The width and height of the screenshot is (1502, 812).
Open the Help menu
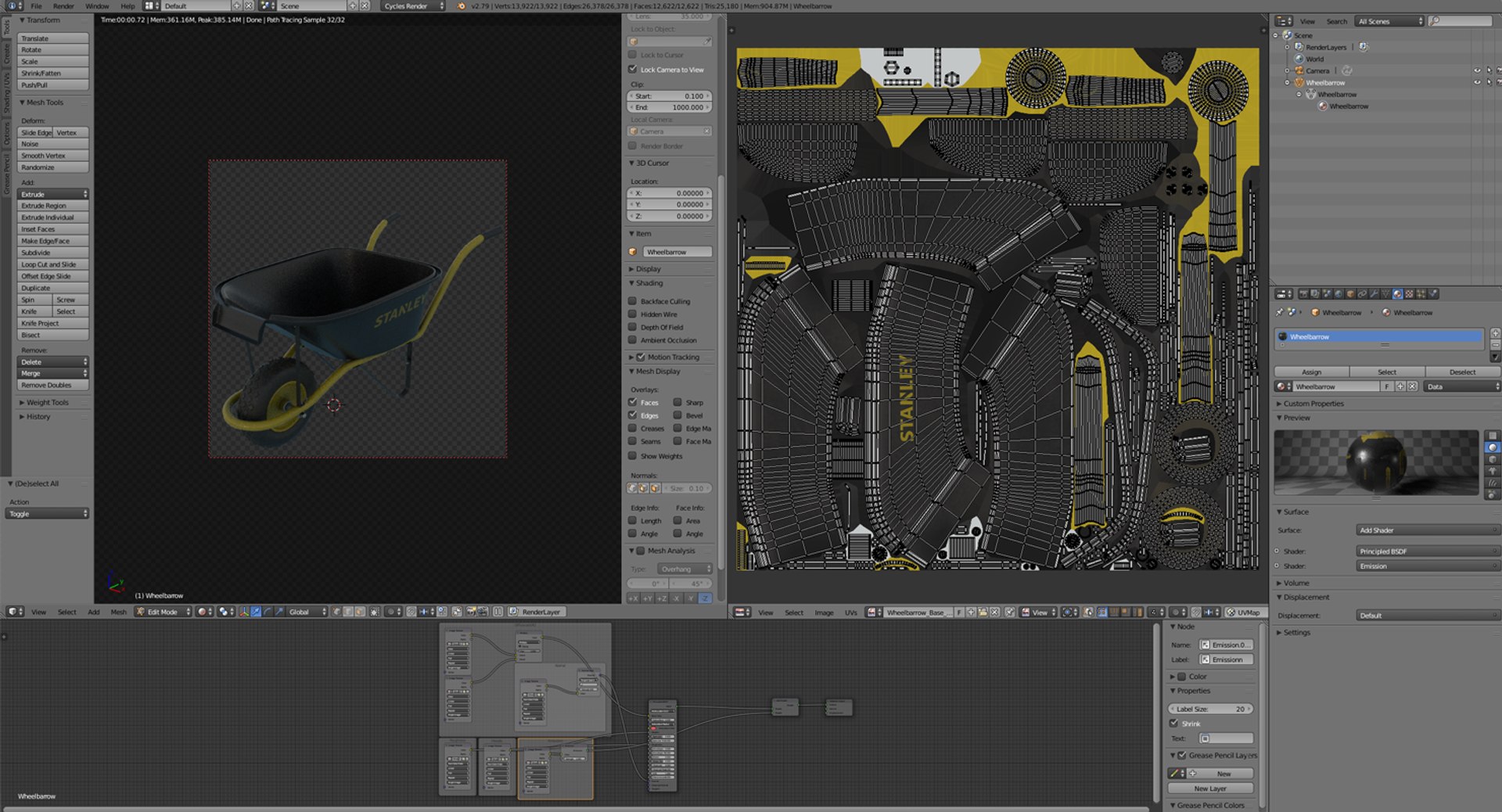[128, 5]
